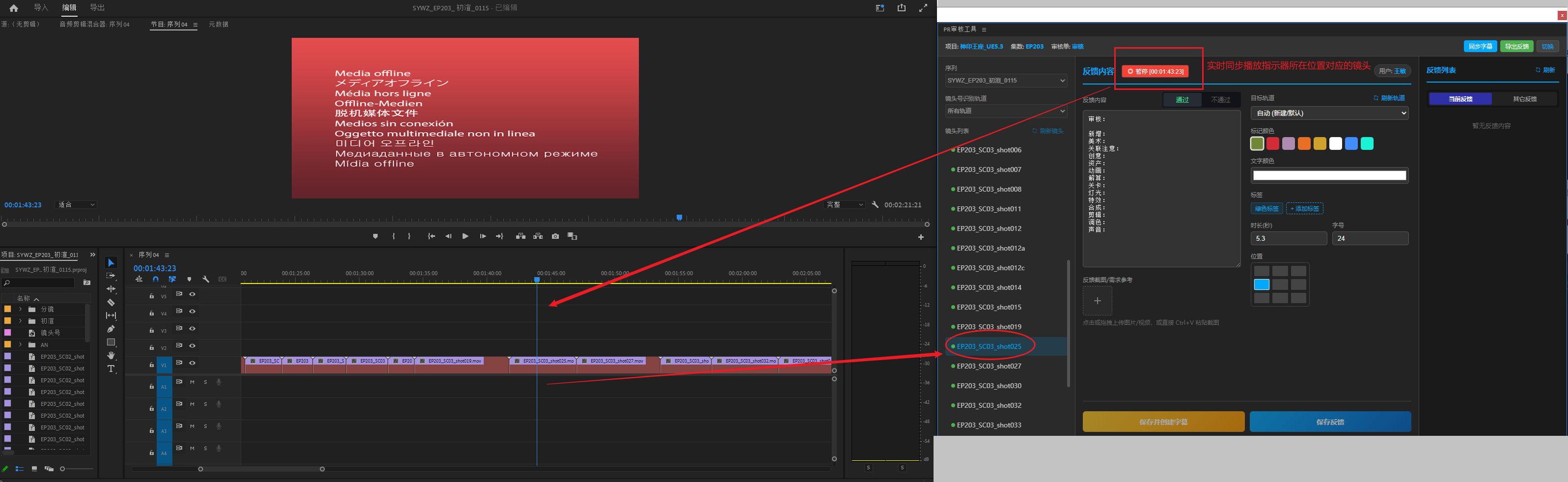Select the Razor tool in the toolbar

111,302
